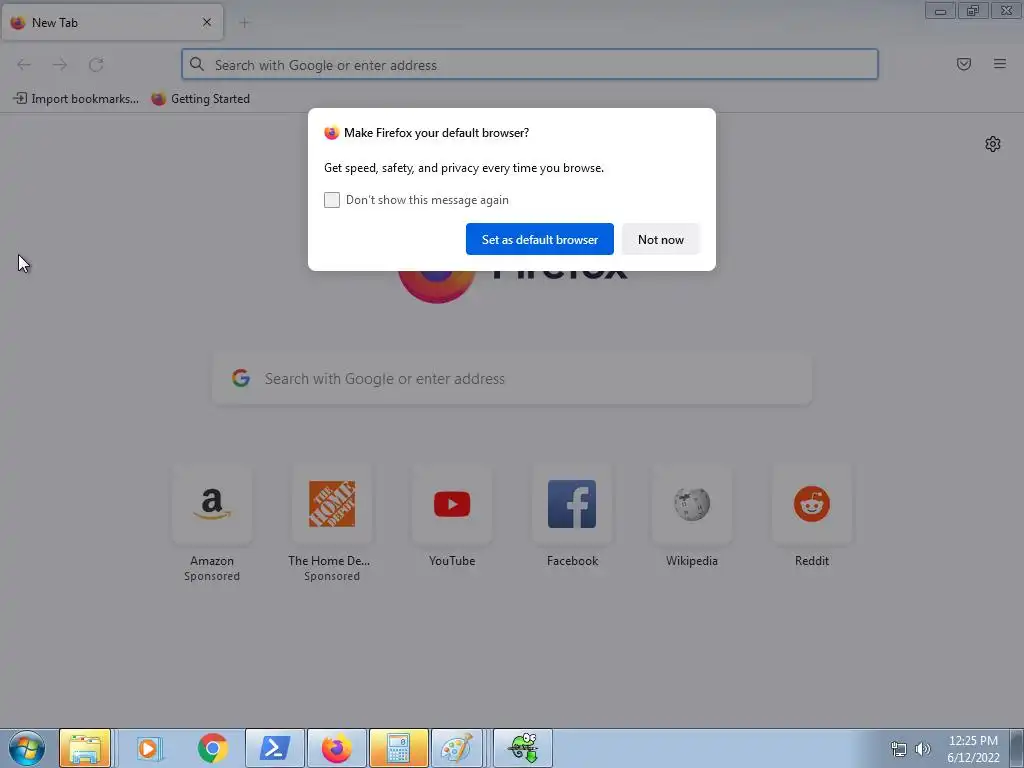Select the New Tab tab
1024x768 pixels.
[112, 22]
